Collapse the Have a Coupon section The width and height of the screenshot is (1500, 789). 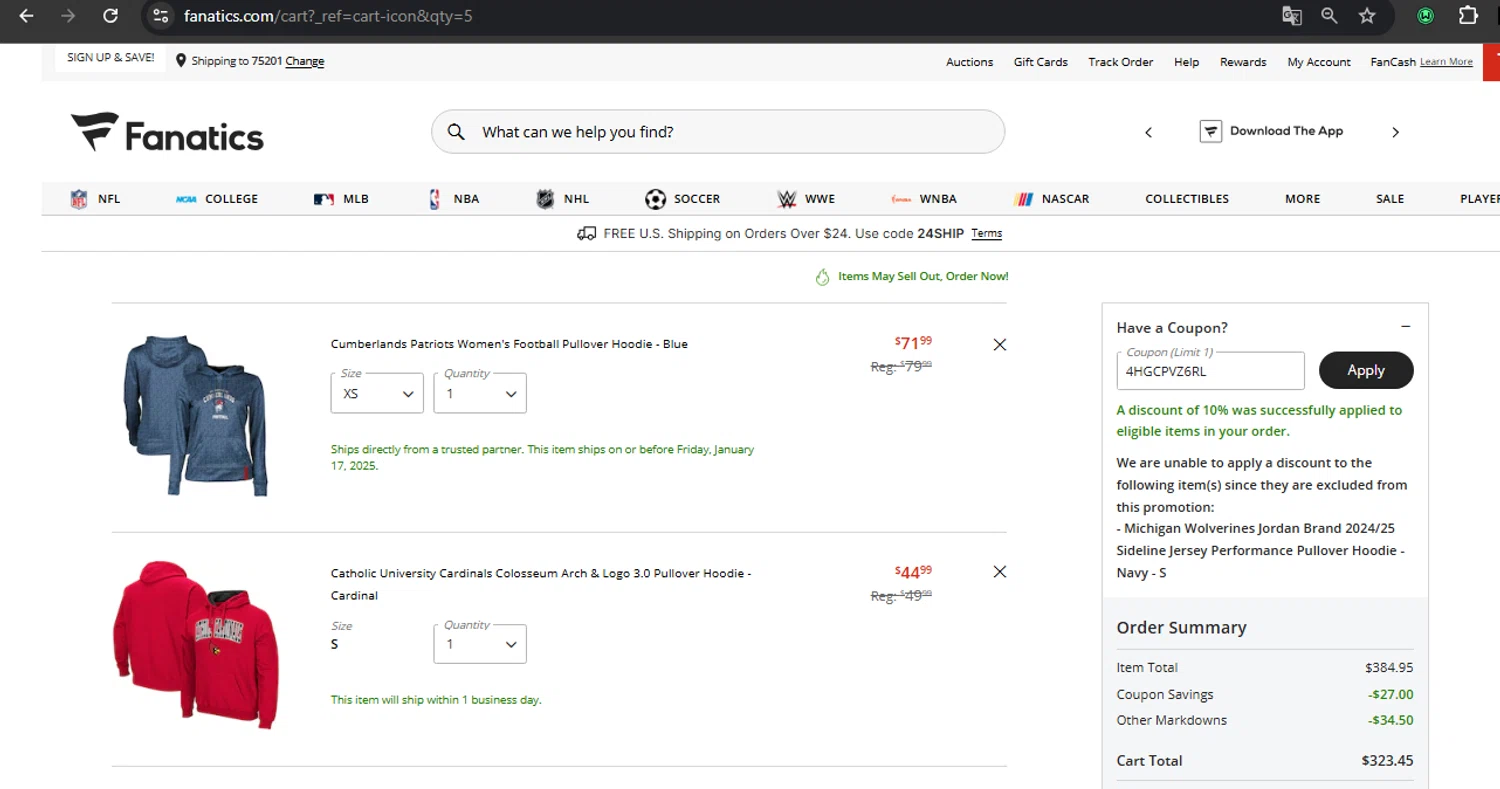1405,327
